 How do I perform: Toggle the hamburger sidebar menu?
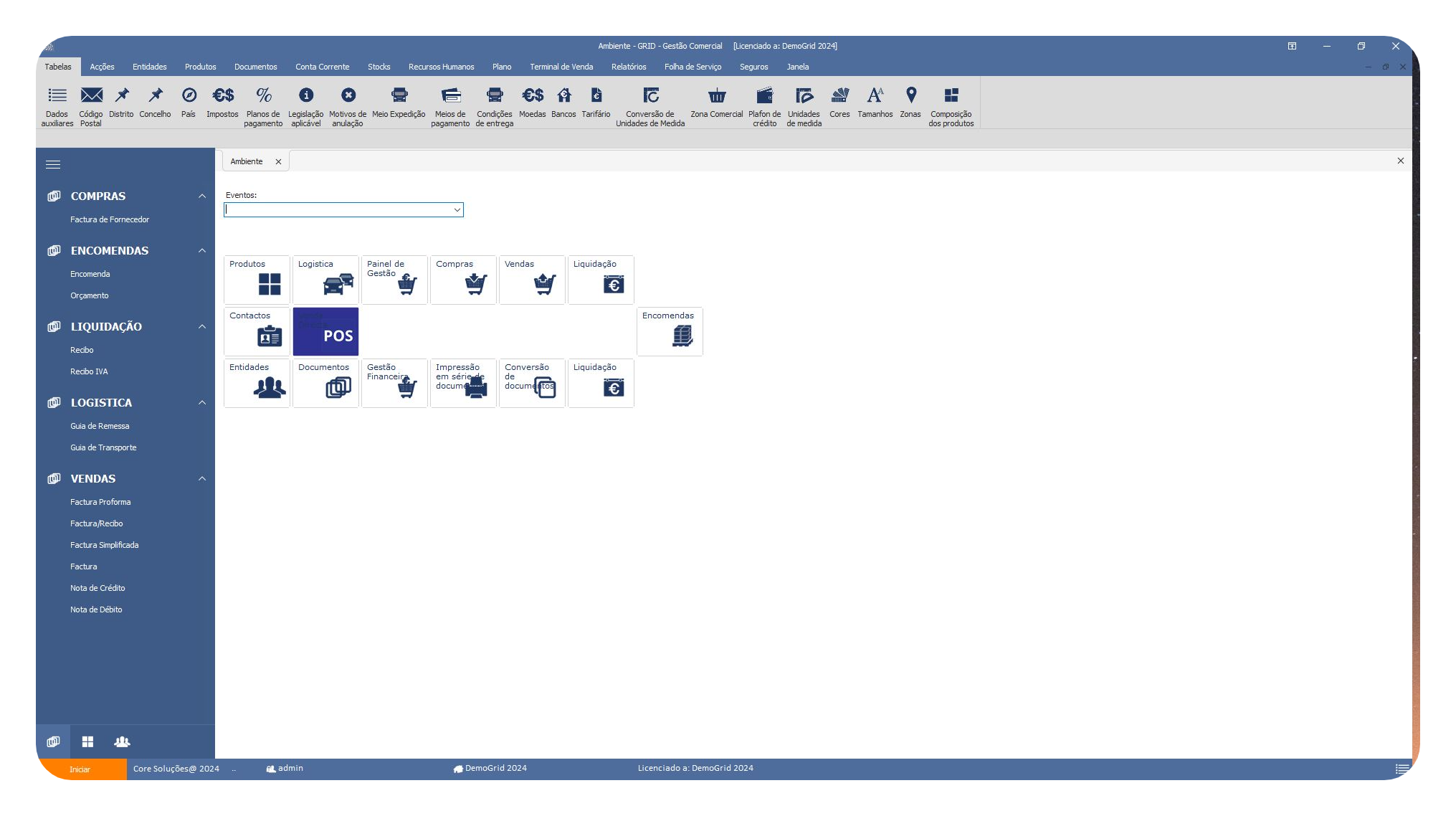coord(53,164)
